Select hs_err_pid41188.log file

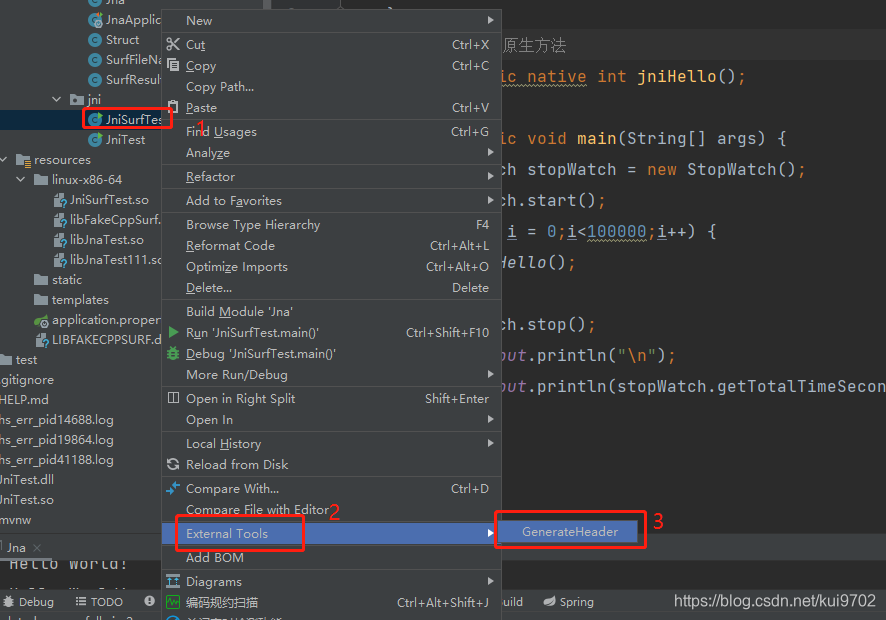click(x=57, y=459)
